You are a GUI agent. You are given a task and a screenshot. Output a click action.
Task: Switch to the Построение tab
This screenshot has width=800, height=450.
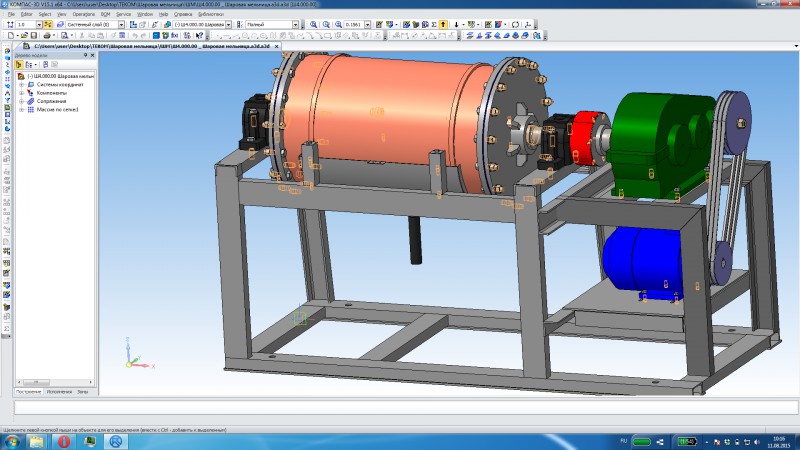28,392
